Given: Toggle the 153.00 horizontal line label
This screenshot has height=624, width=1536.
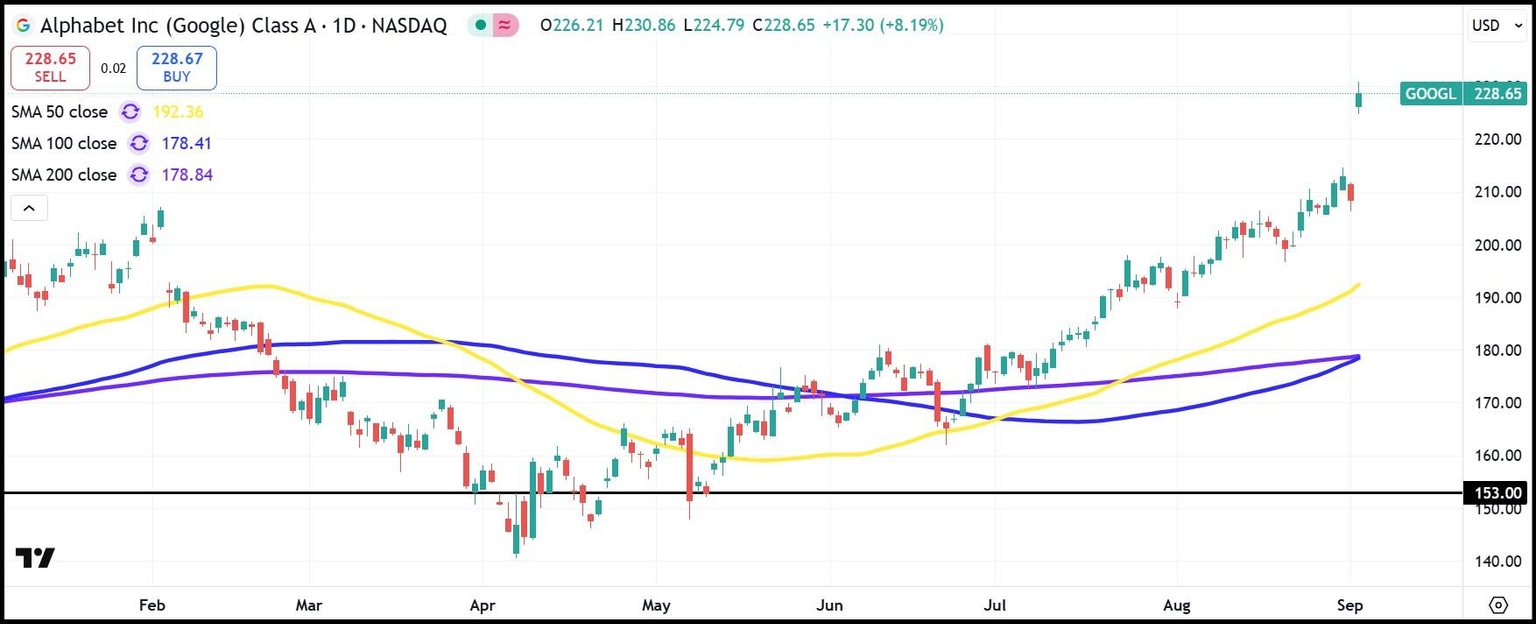Looking at the screenshot, I should tap(1496, 493).
